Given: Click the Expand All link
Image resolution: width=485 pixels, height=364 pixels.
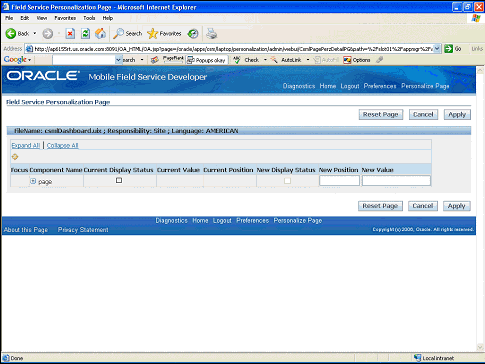Looking at the screenshot, I should pyautogui.click(x=26, y=145).
